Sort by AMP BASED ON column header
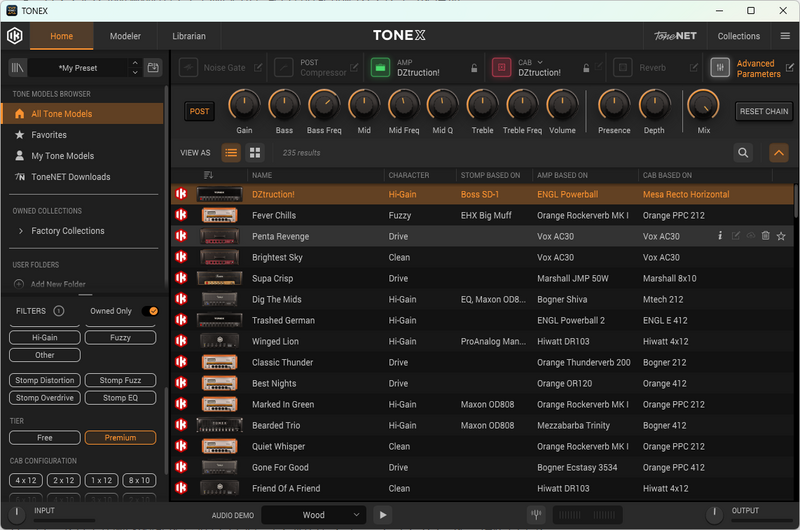The height and width of the screenshot is (530, 800). click(562, 175)
